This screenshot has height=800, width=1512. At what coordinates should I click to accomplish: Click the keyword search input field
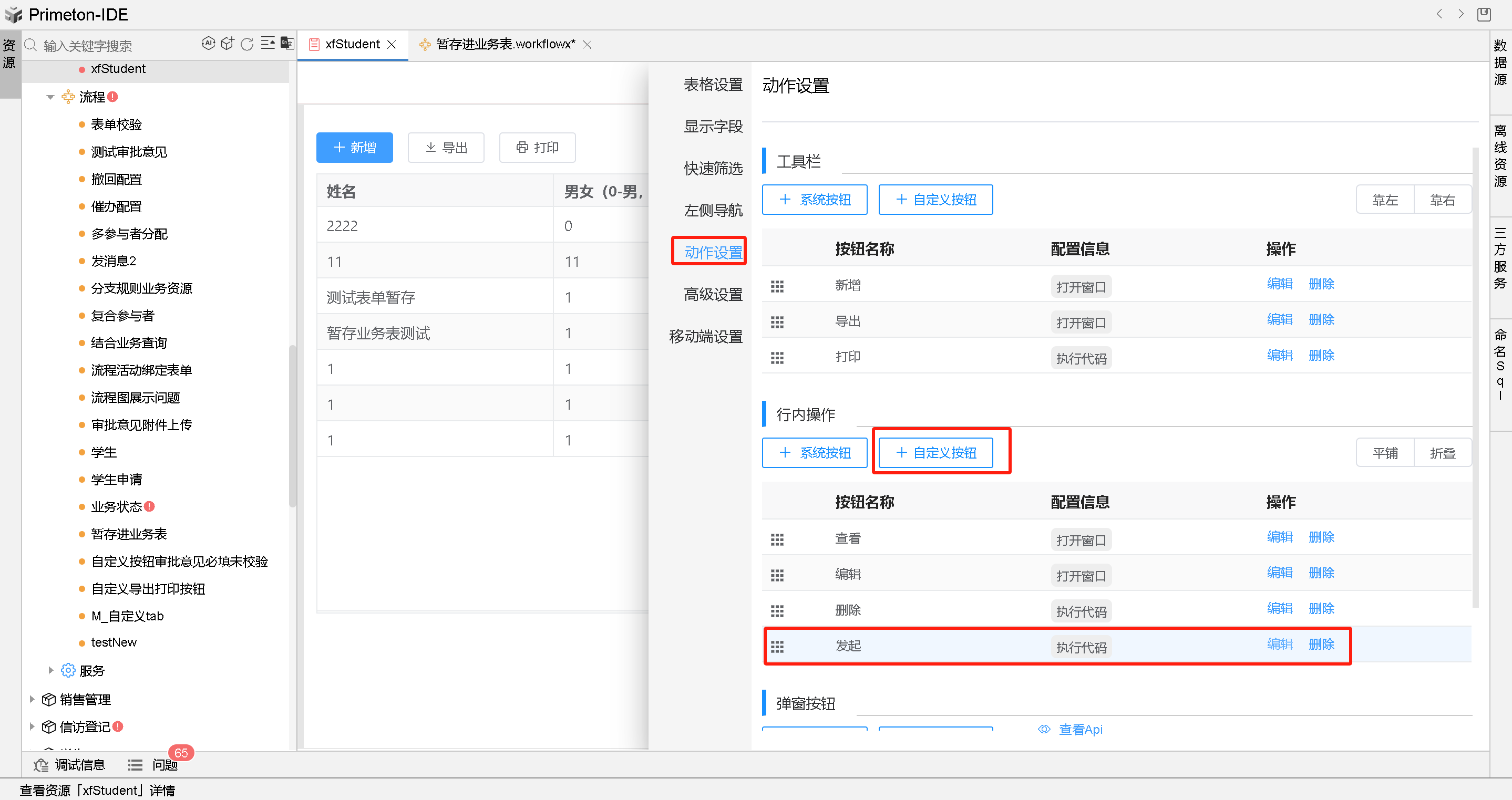111,45
